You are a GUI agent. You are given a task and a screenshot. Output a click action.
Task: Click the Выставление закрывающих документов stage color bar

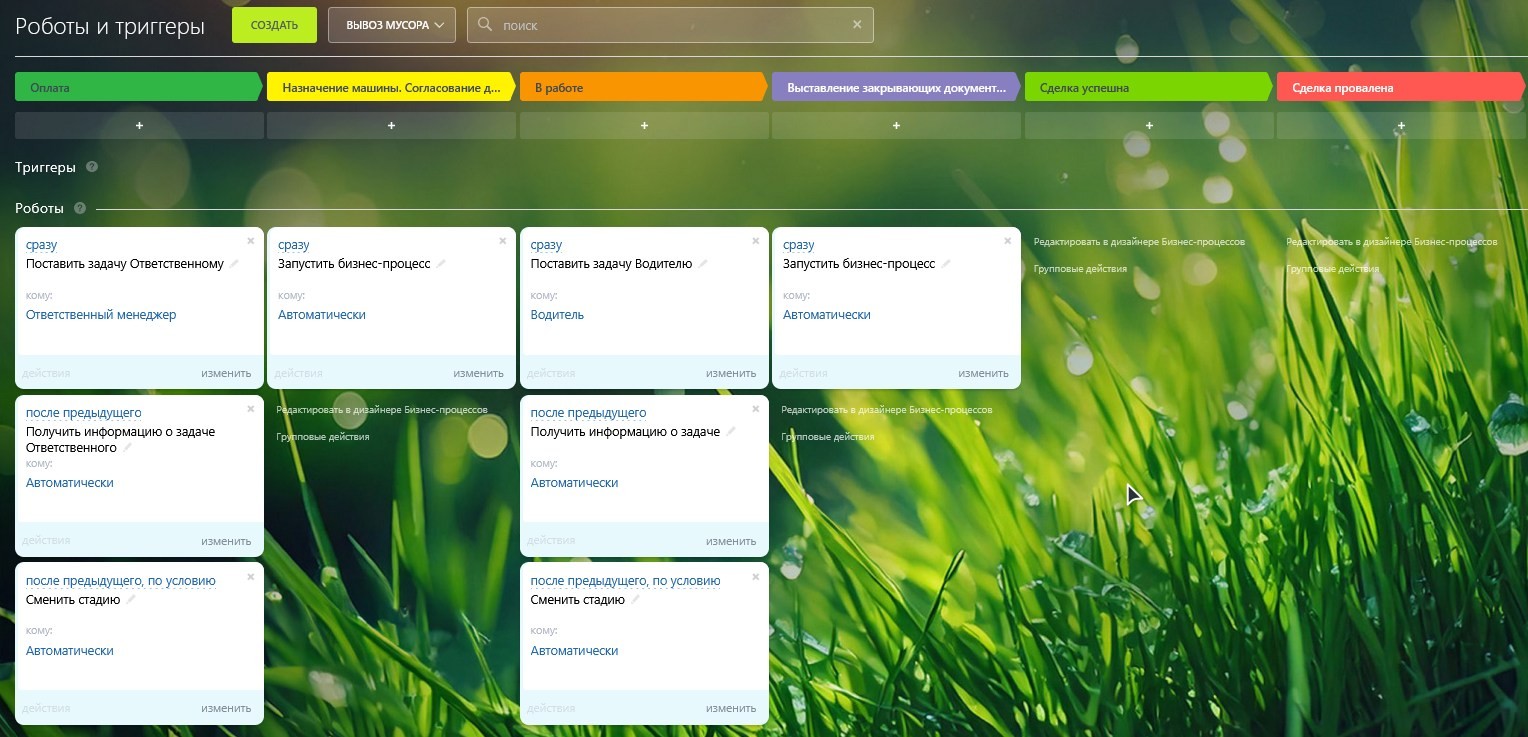click(x=895, y=88)
